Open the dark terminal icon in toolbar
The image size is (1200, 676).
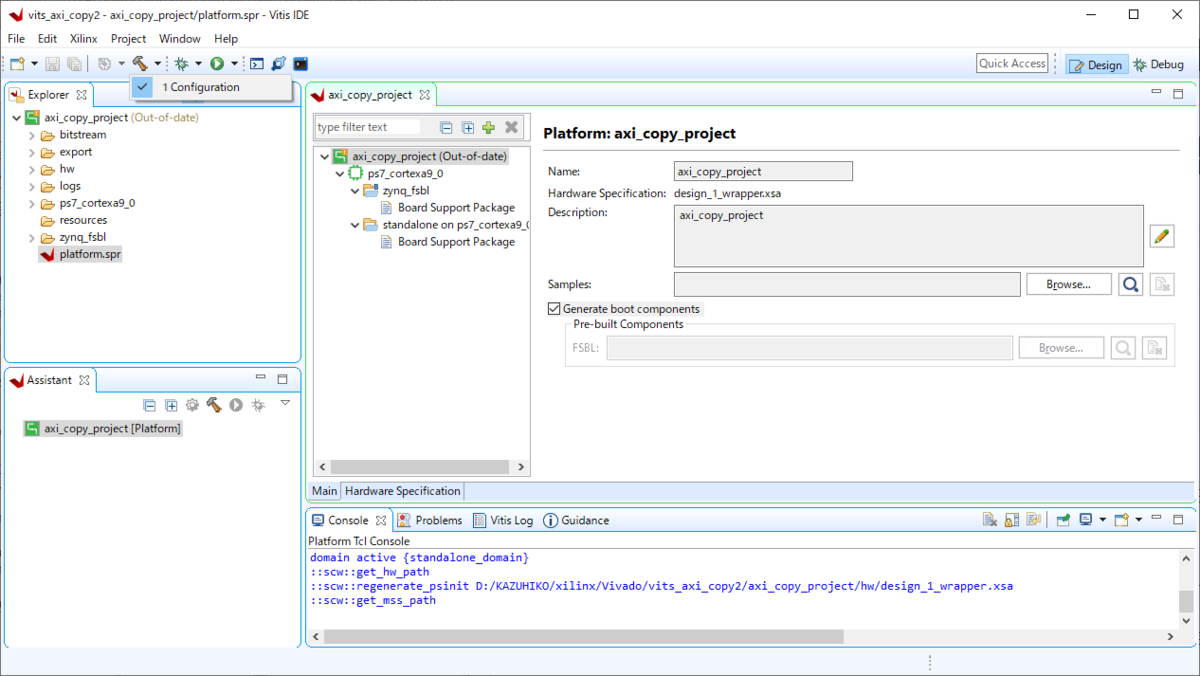[x=300, y=63]
